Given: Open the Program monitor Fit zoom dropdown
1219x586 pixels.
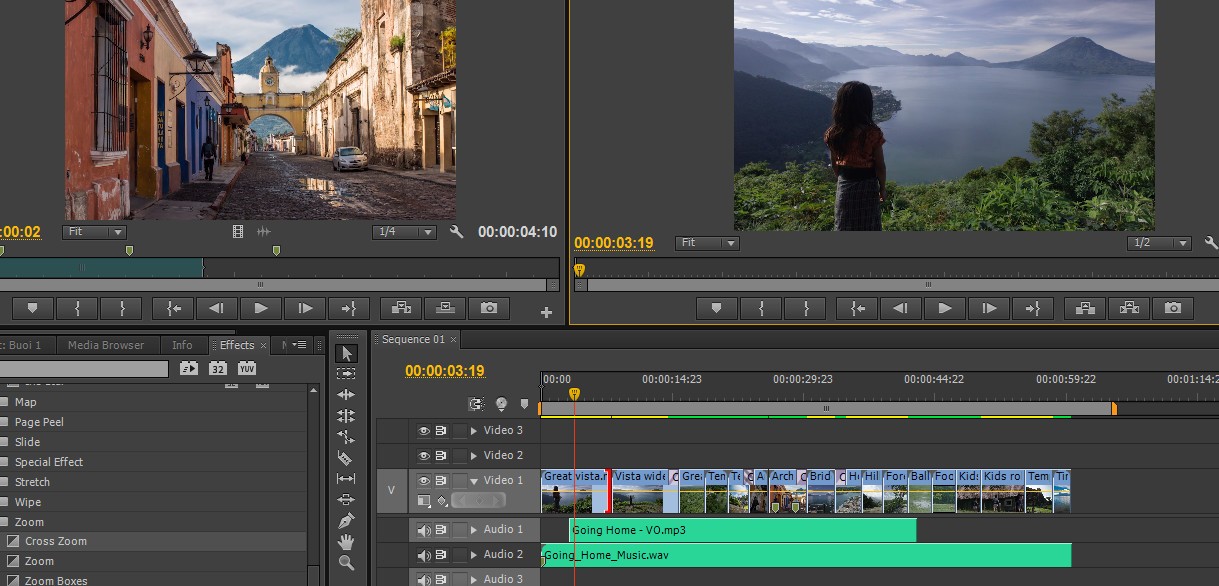Looking at the screenshot, I should [x=707, y=243].
